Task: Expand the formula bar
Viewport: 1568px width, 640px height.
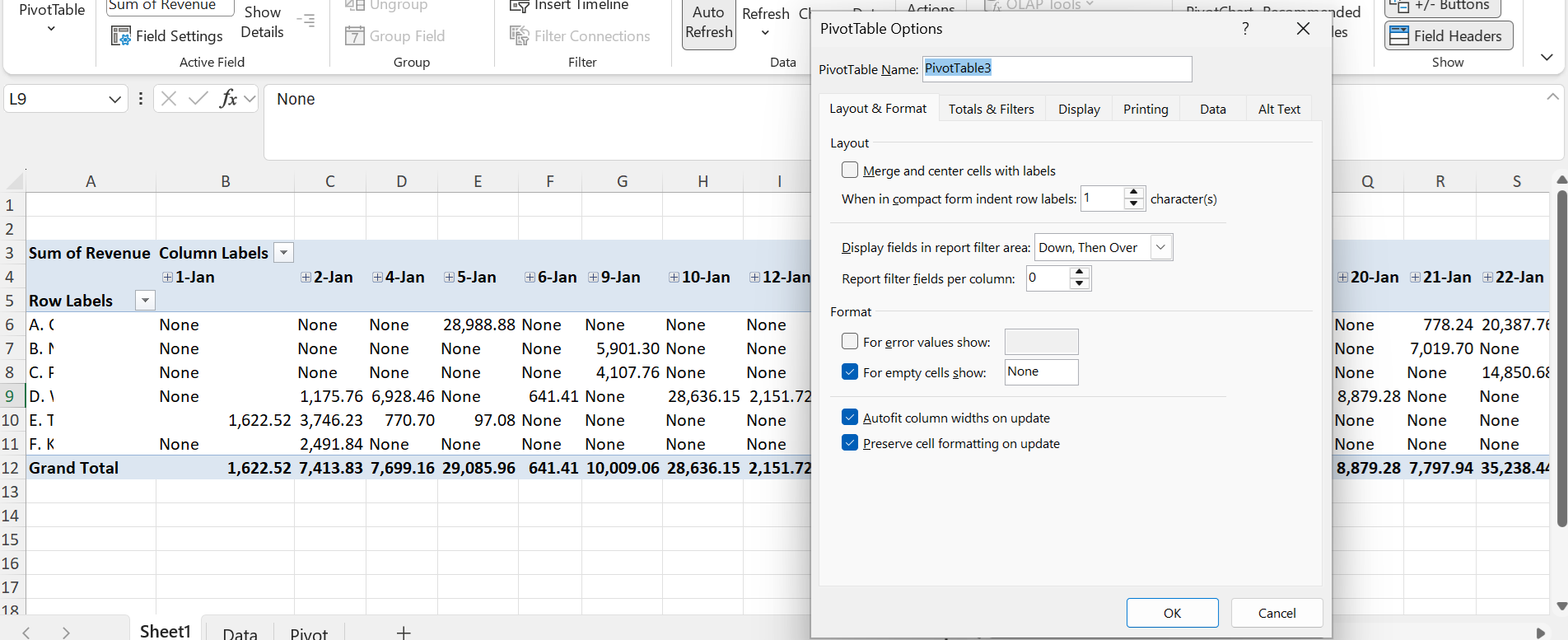Action: coord(1552,96)
